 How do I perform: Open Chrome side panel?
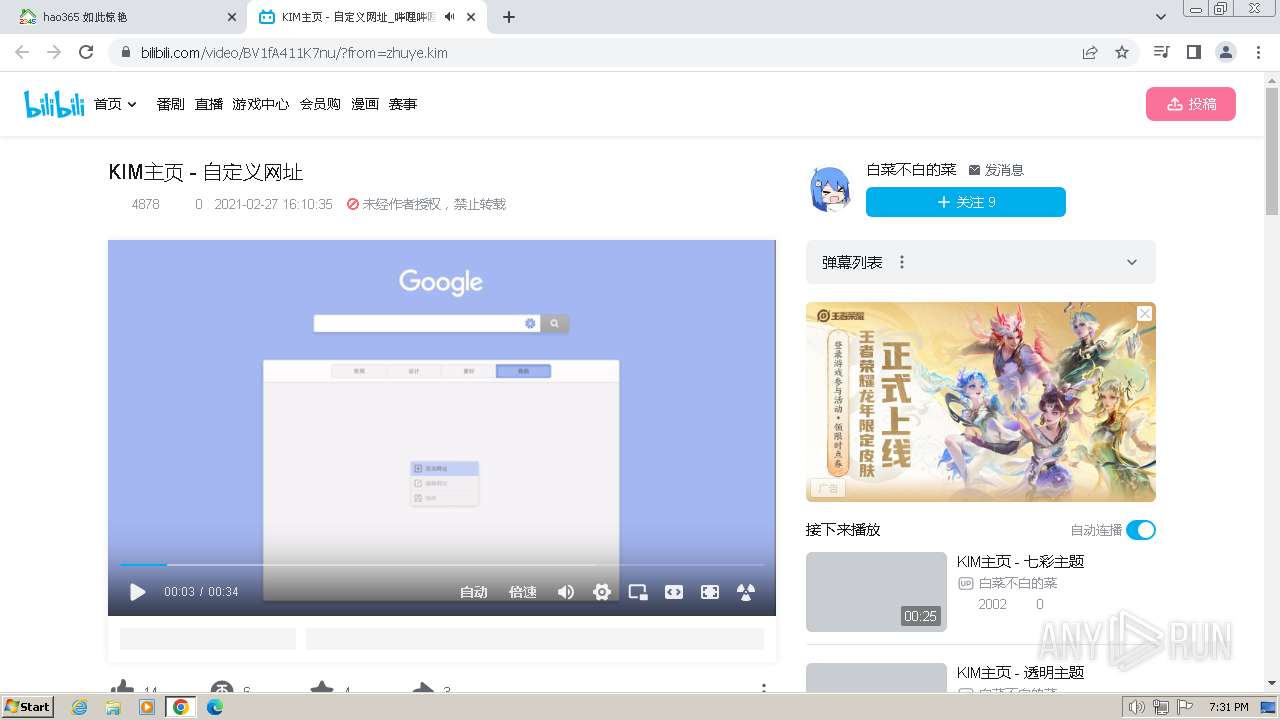[x=1193, y=52]
